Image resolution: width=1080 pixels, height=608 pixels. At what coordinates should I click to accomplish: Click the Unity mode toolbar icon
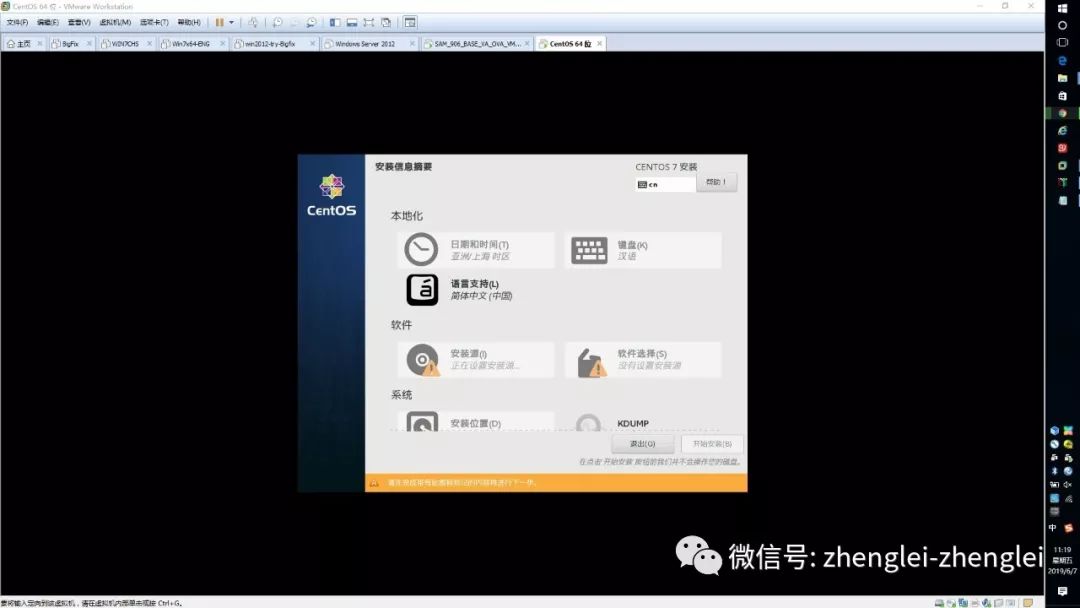coord(386,23)
